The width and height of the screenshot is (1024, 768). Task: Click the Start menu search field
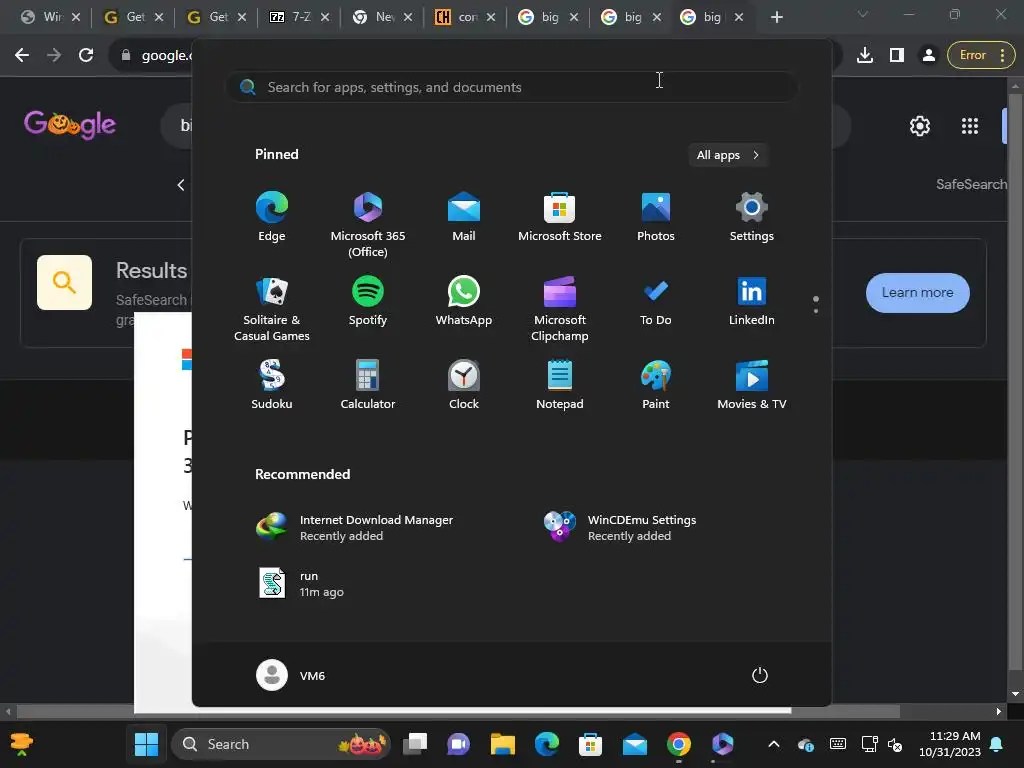[511, 87]
